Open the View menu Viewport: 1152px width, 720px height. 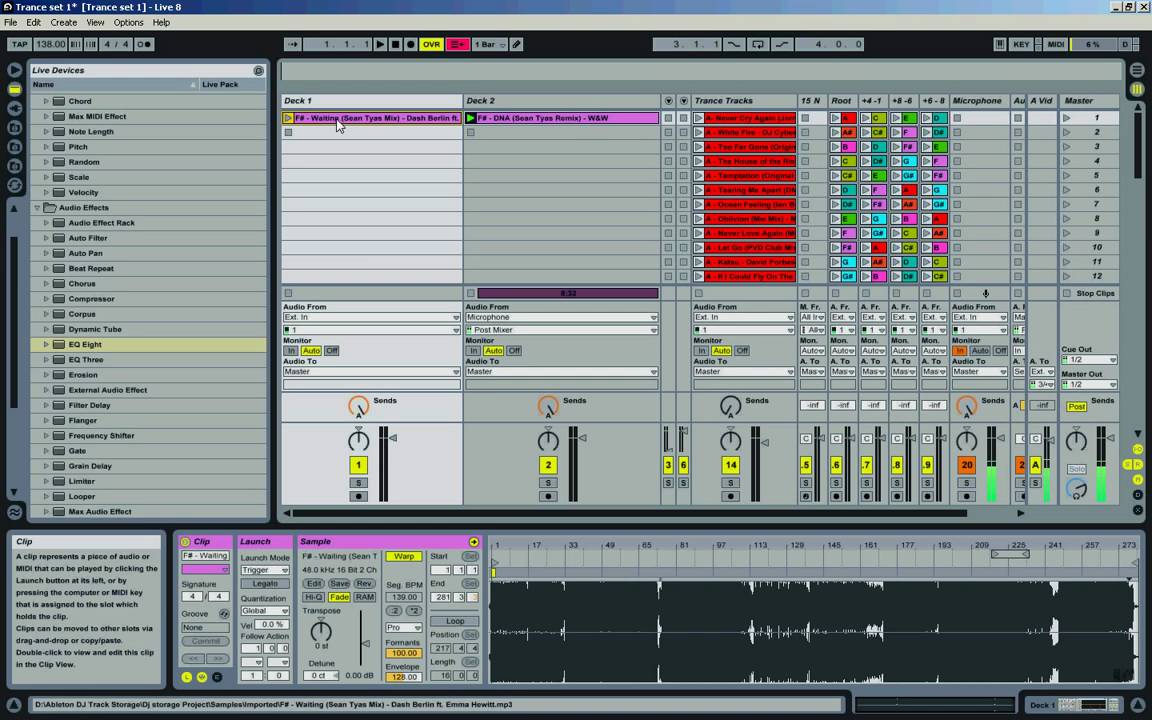96,23
